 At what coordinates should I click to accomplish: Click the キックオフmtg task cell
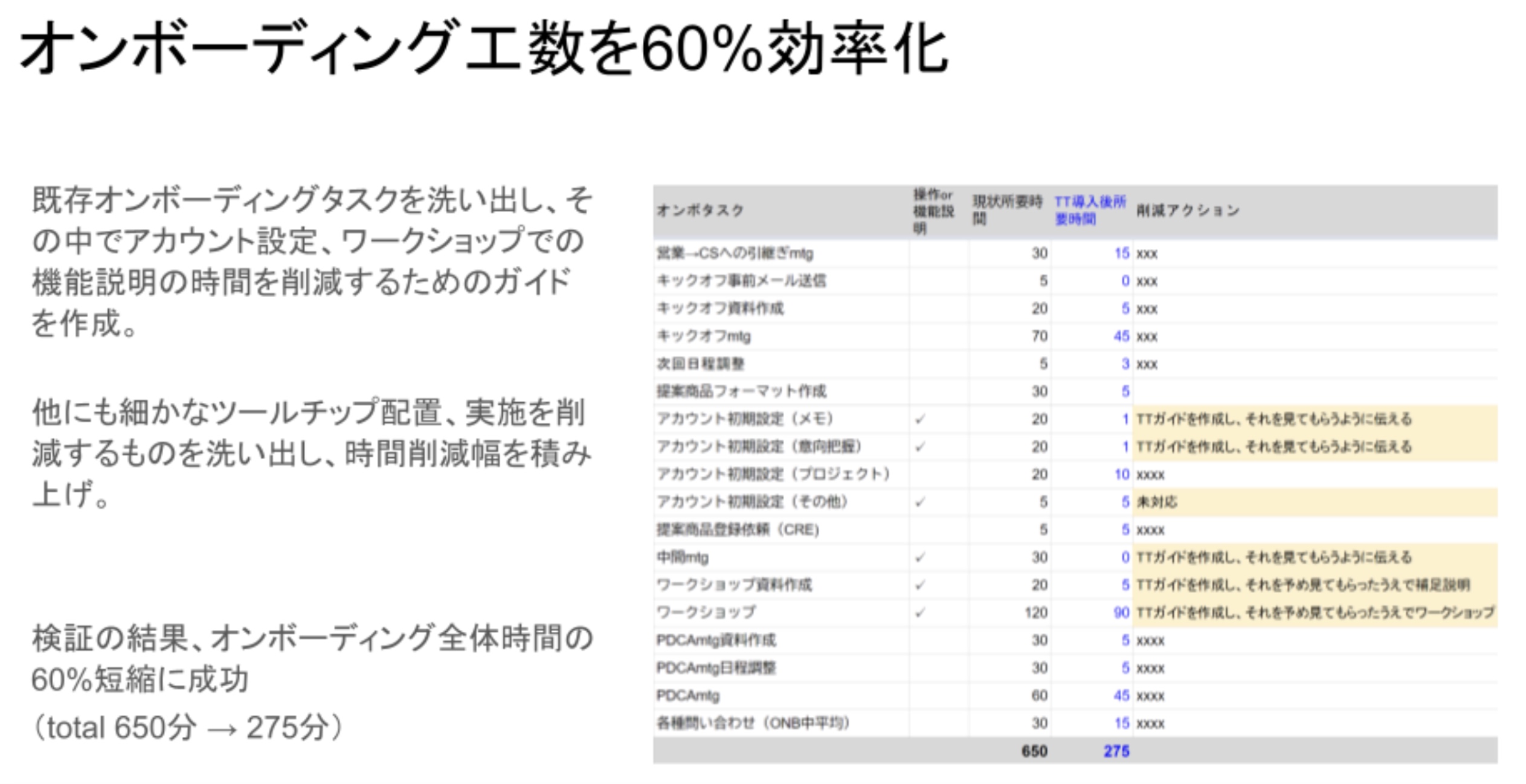(704, 336)
